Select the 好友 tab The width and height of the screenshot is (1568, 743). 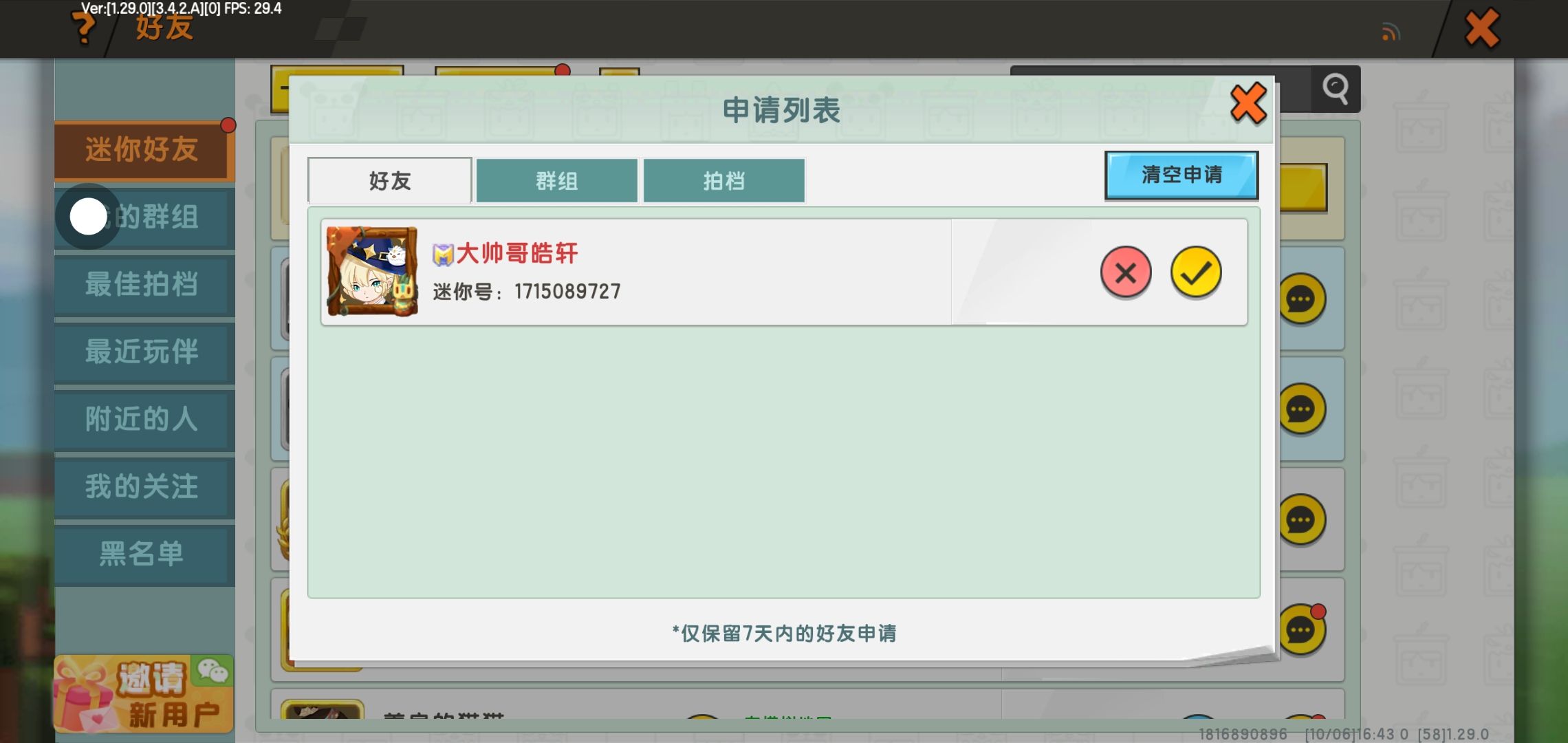pos(389,181)
